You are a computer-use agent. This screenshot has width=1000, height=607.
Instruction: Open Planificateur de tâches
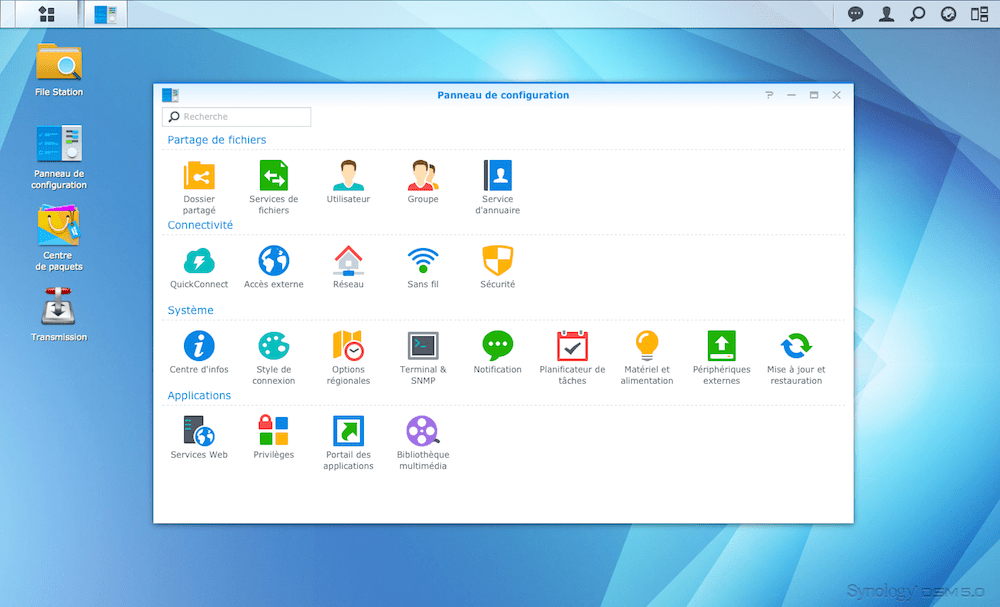tap(572, 358)
